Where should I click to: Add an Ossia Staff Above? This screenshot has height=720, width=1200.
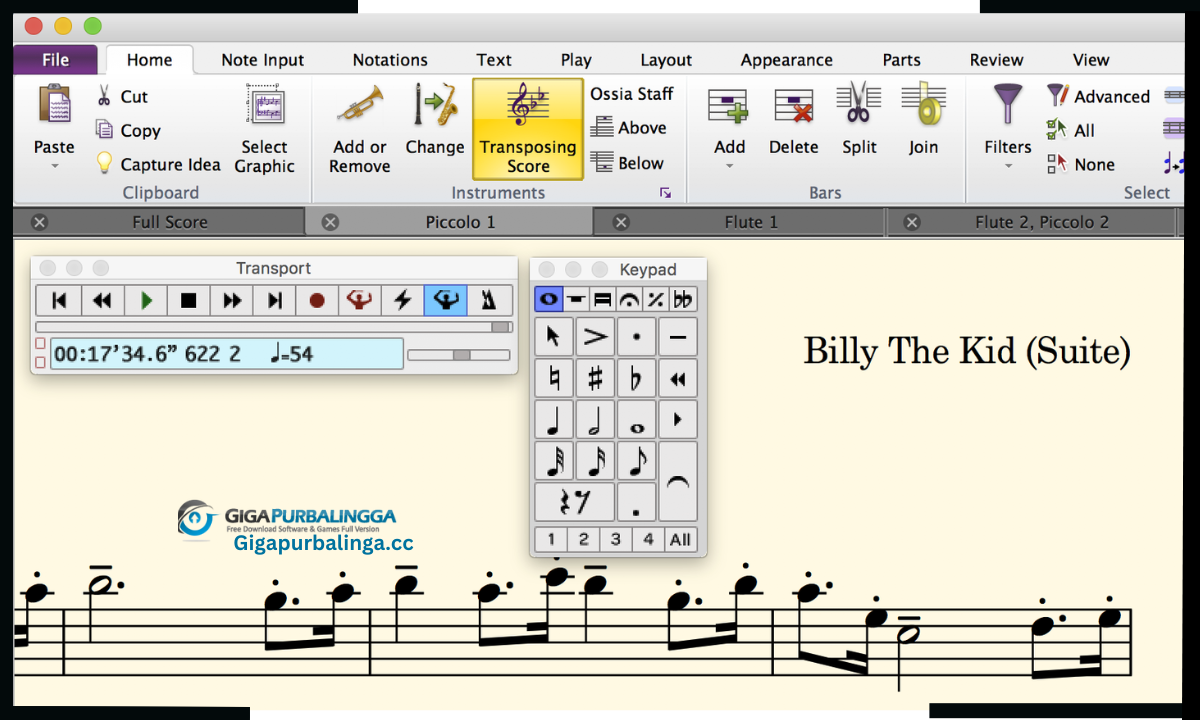click(629, 128)
